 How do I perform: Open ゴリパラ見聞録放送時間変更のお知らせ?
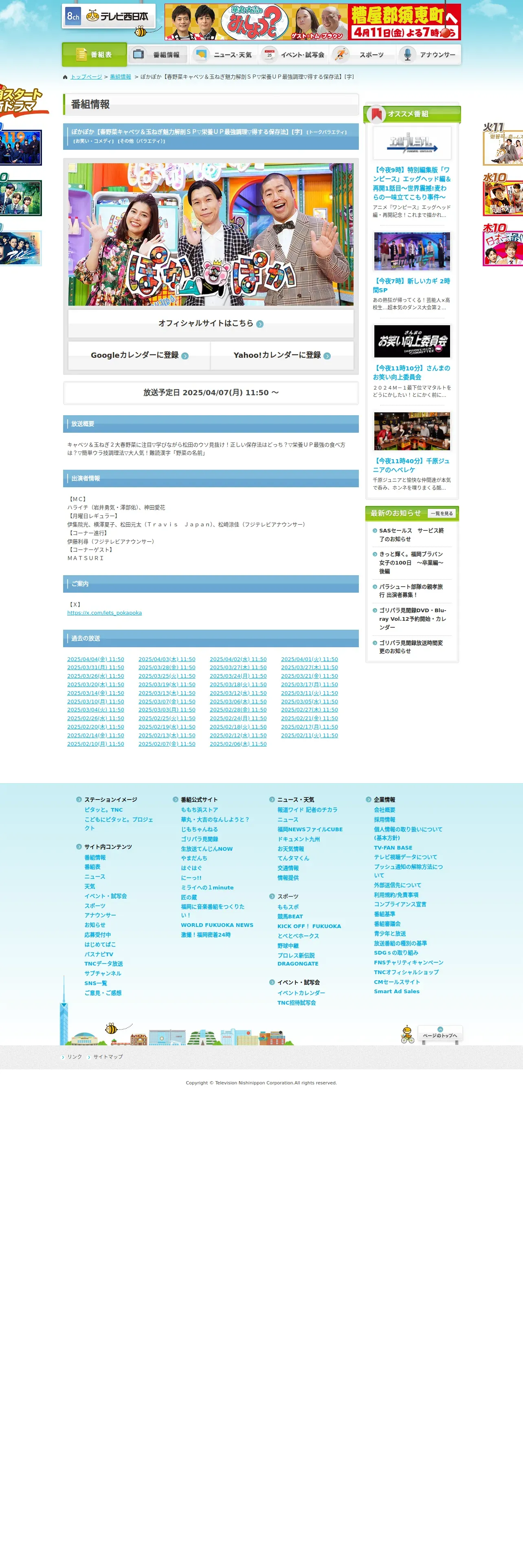pos(411,647)
